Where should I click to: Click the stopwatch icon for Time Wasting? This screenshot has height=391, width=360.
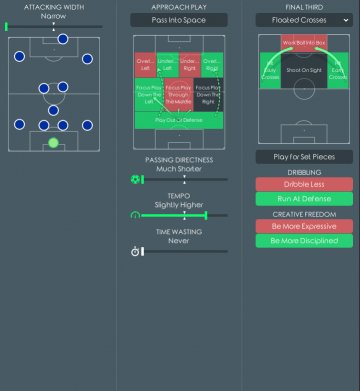pyautogui.click(x=135, y=251)
